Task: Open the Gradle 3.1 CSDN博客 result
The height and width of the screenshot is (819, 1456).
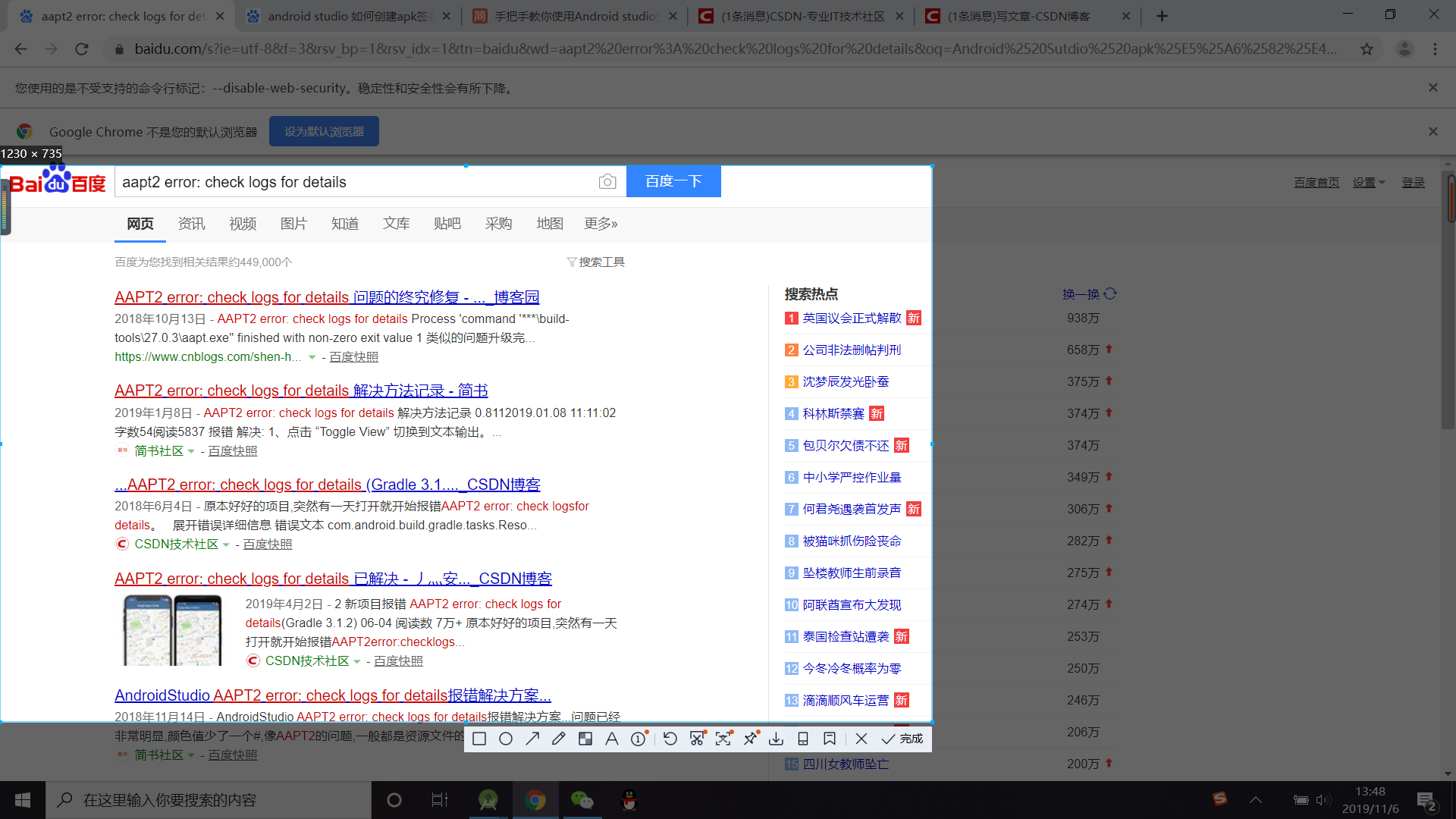Action: [x=328, y=485]
